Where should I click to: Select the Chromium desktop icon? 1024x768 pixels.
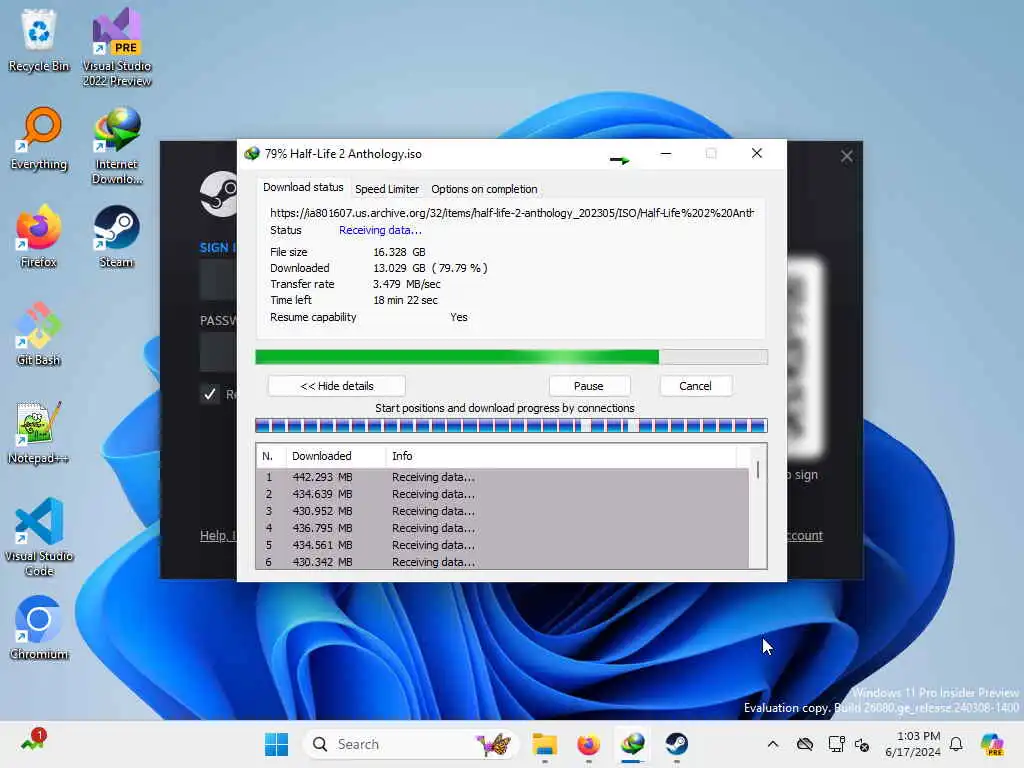pos(39,628)
